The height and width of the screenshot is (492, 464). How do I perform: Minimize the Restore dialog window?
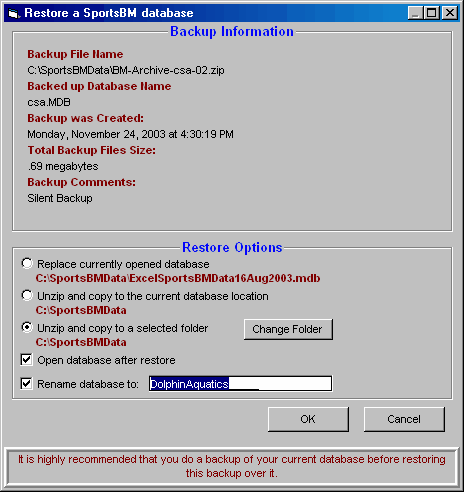click(x=415, y=13)
